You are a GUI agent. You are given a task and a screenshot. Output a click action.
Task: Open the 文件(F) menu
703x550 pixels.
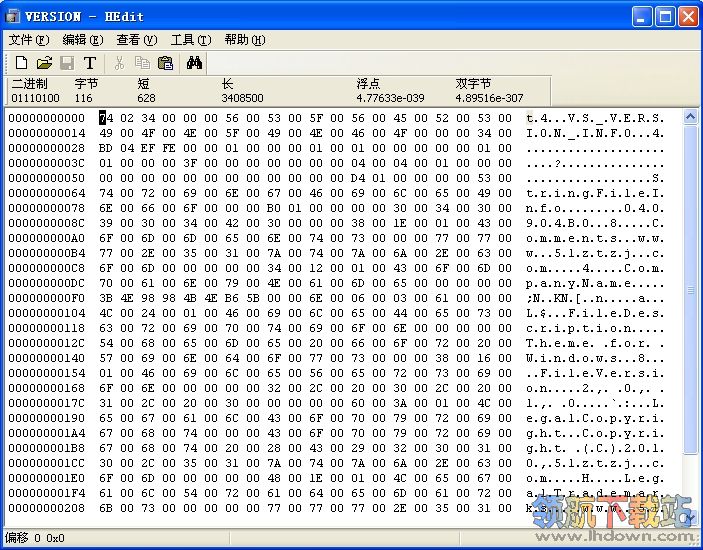point(28,40)
